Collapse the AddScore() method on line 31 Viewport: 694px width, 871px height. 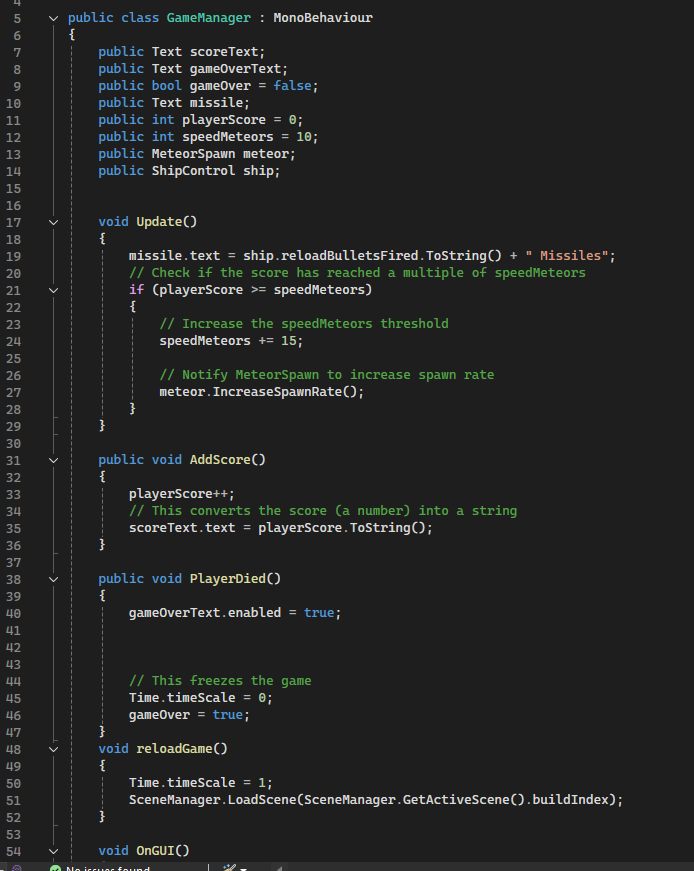[x=53, y=460]
